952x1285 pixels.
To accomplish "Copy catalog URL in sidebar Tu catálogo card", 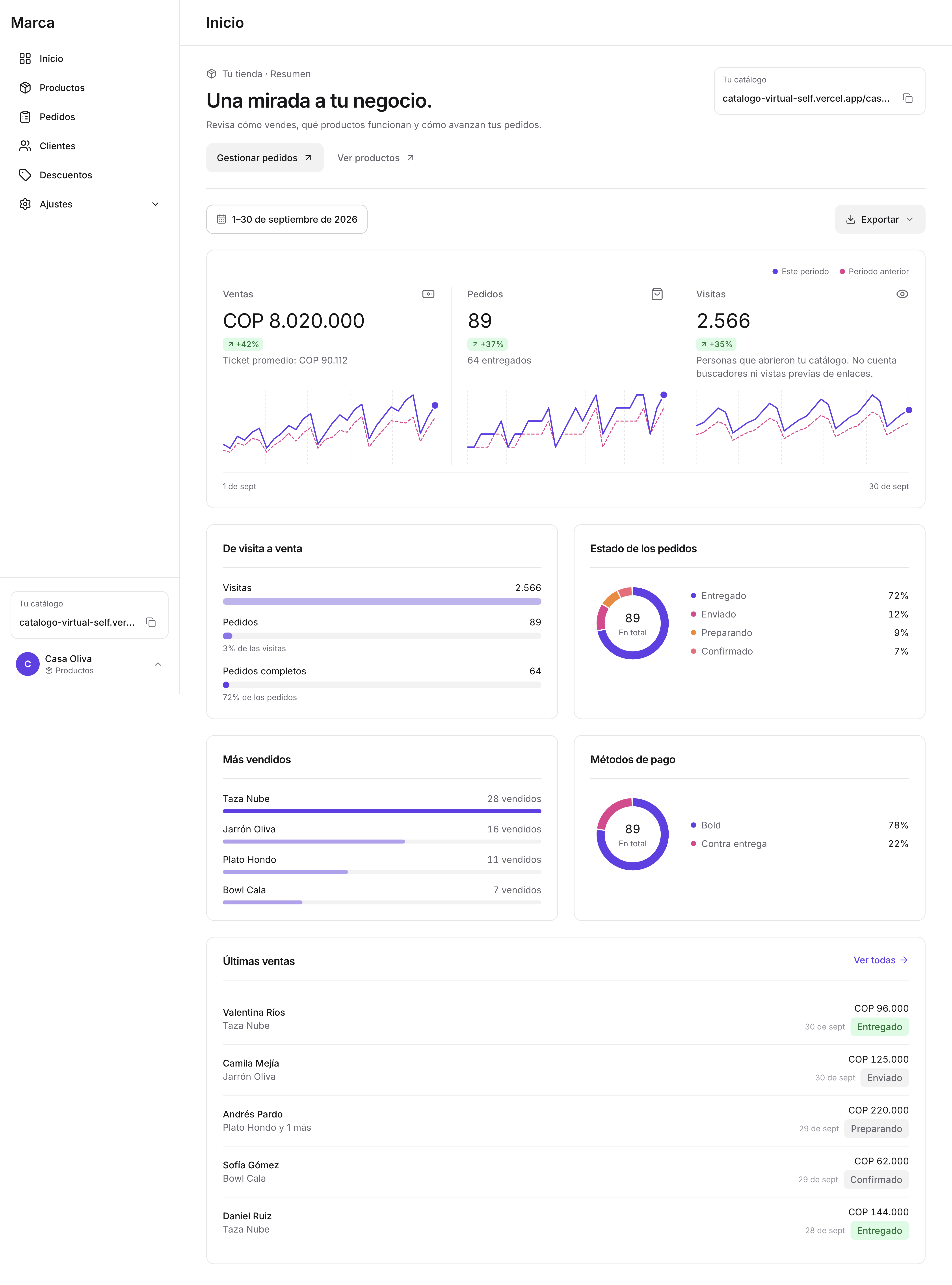I will click(x=151, y=623).
